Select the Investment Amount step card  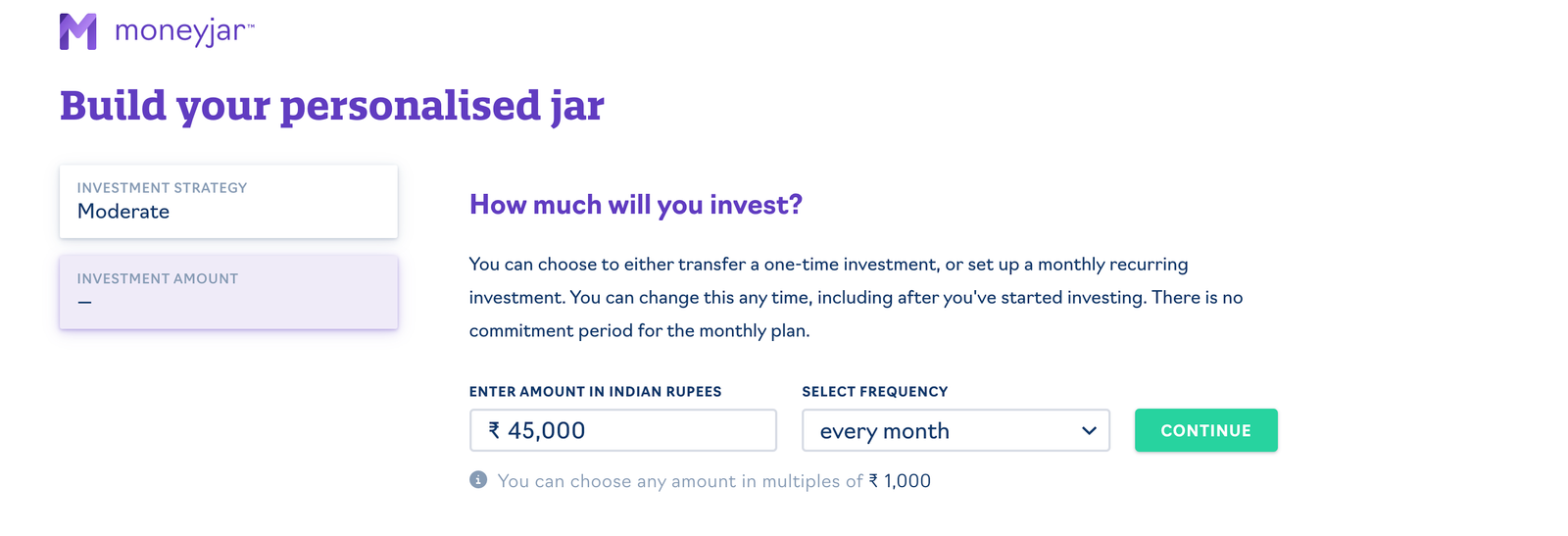click(x=228, y=292)
